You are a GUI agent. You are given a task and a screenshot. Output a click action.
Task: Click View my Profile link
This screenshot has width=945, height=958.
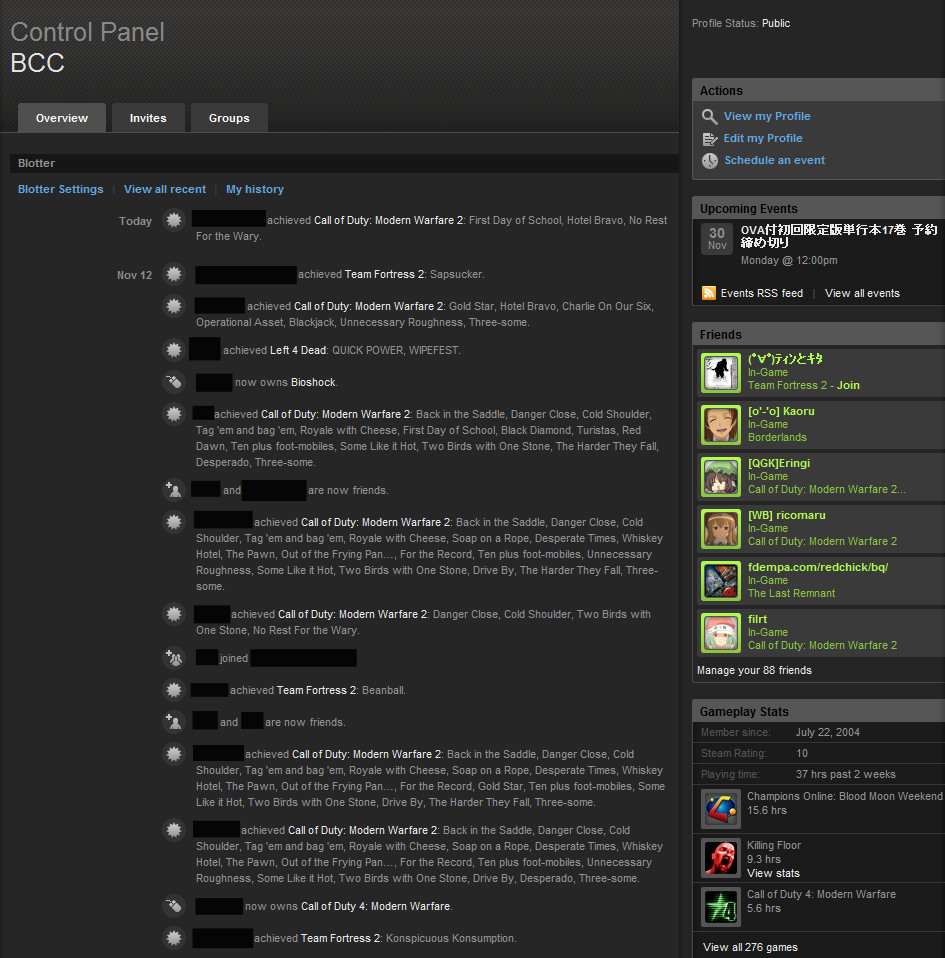[767, 116]
